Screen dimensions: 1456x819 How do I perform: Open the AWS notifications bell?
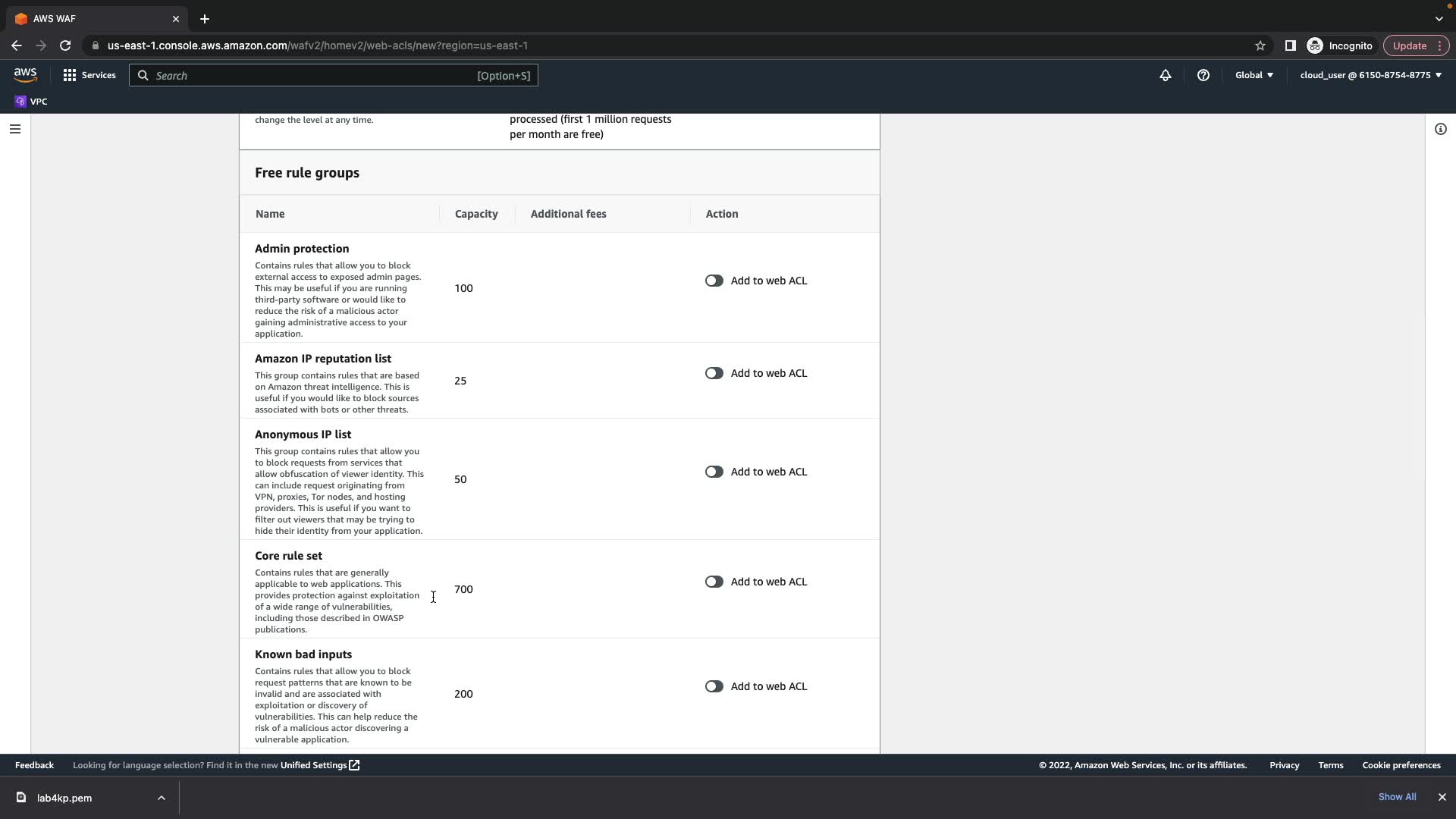(x=1165, y=75)
